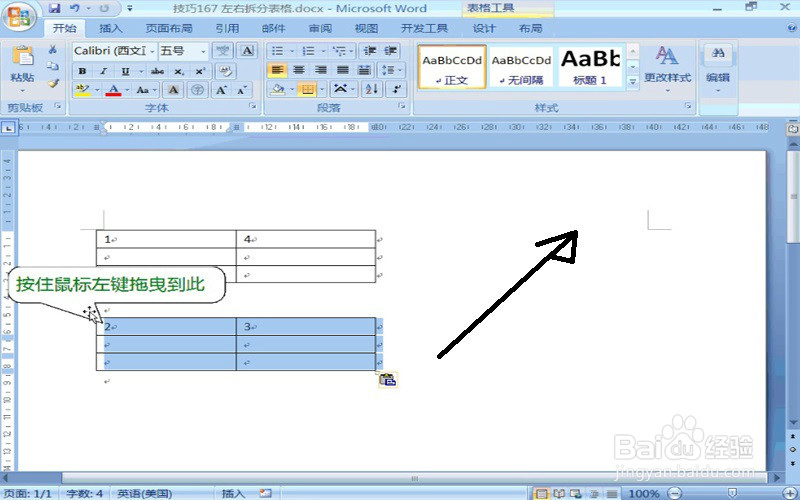Copy selection using the copy icon
Viewport: 800px width, 500px height.
[x=52, y=66]
